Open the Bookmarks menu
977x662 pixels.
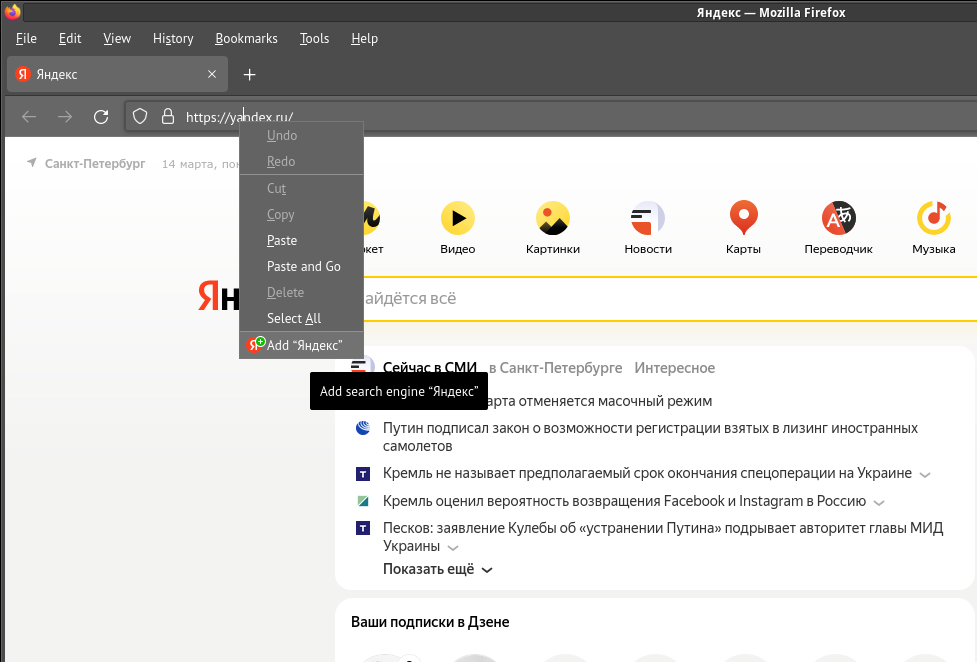tap(246, 38)
